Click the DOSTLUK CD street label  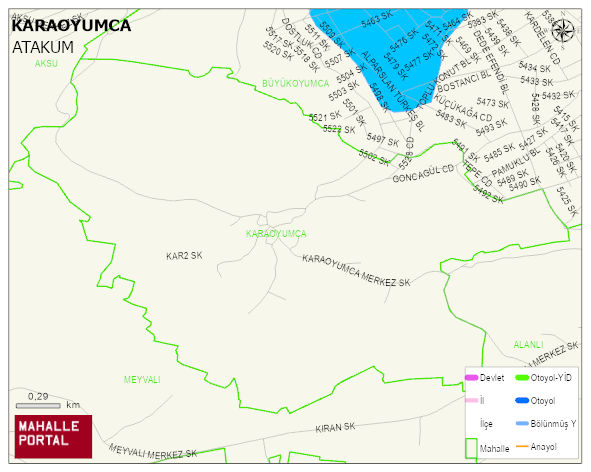point(302,38)
